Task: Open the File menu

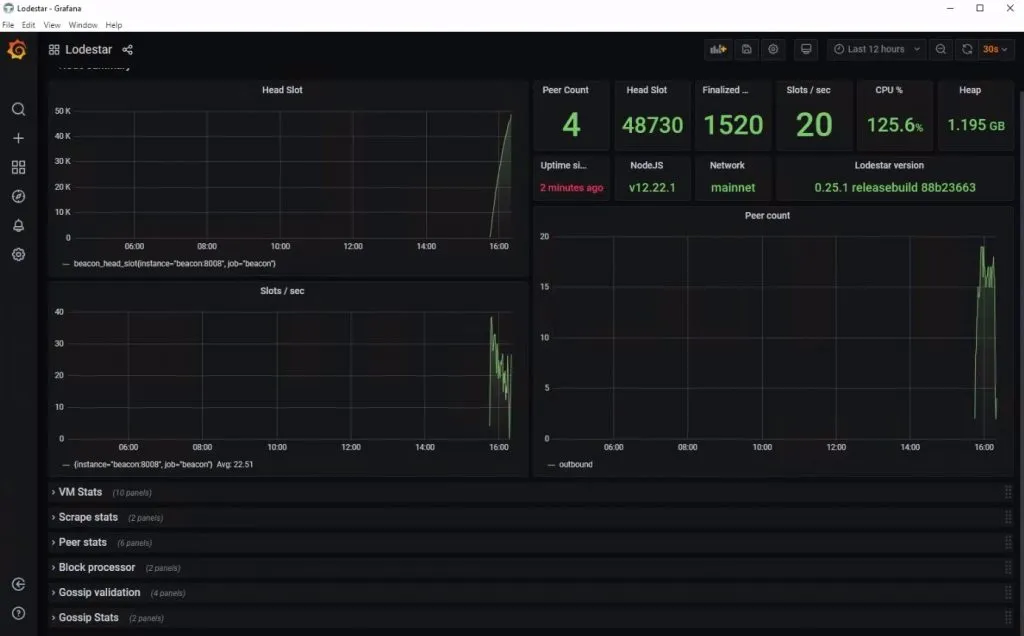Action: point(8,25)
